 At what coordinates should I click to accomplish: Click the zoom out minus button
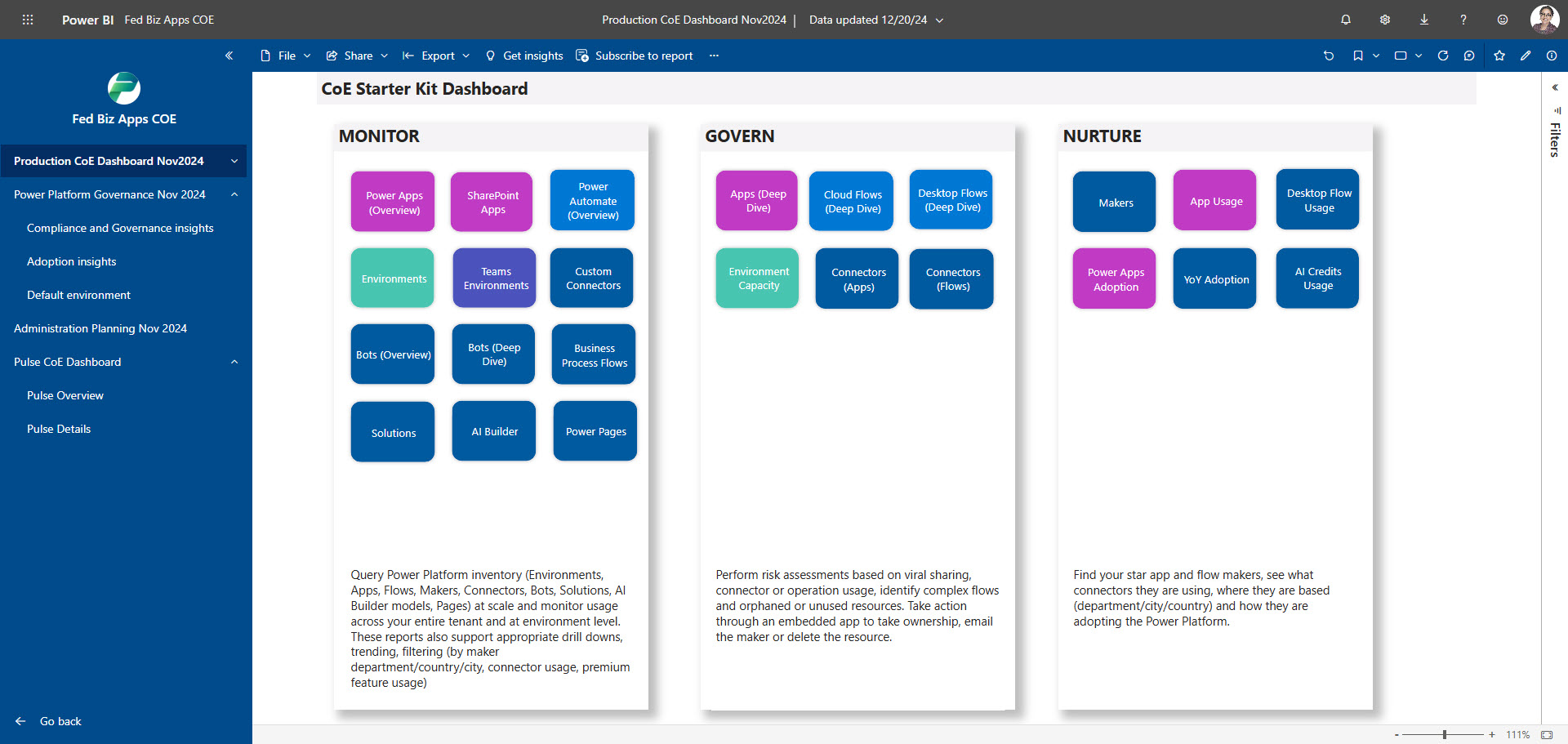pos(1397,735)
